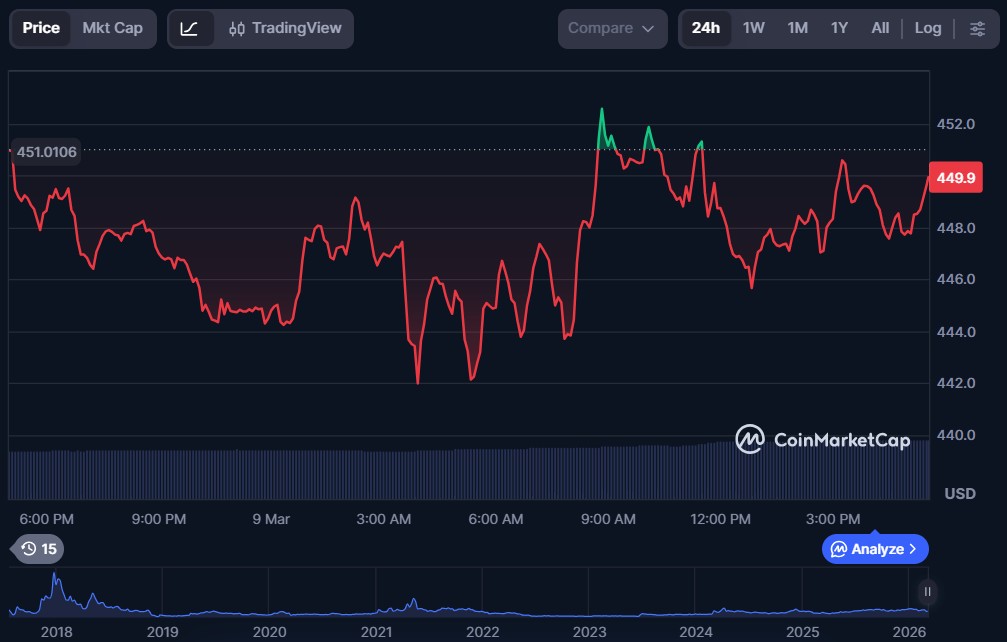The image size is (1007, 642).
Task: Open the Analyze chevron button
Action: (x=875, y=549)
